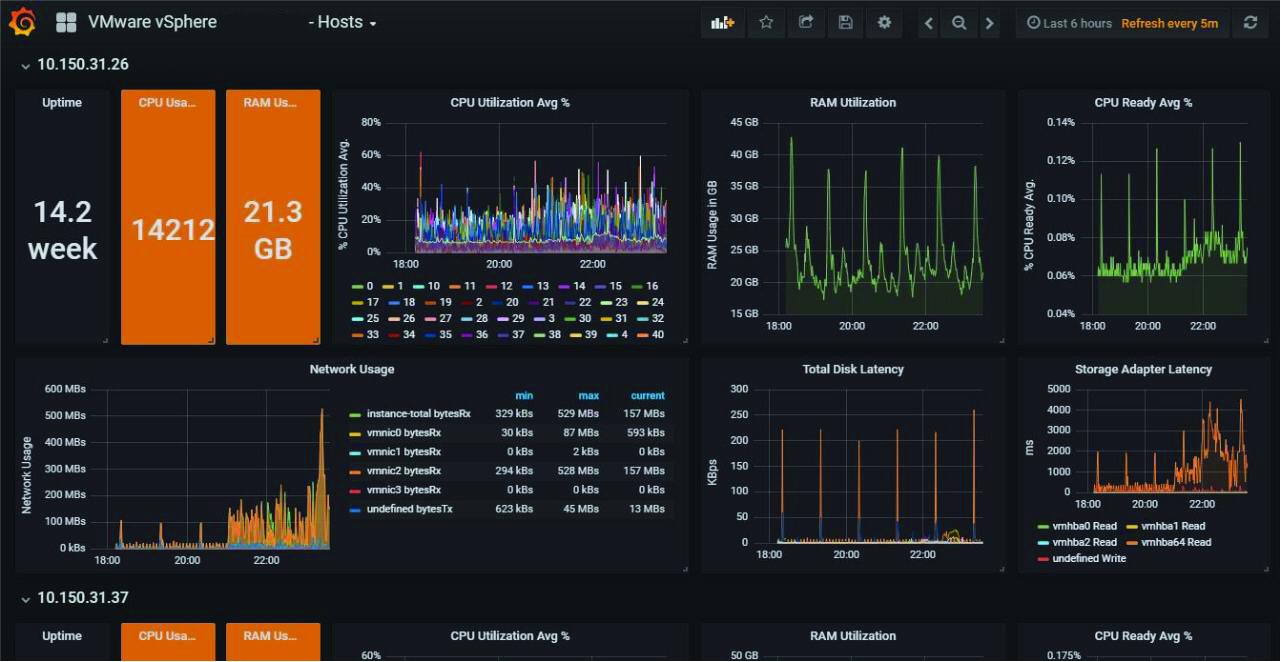Click the Uptime title in the 10.150.31.37 row
This screenshot has width=1281, height=662.
click(62, 635)
